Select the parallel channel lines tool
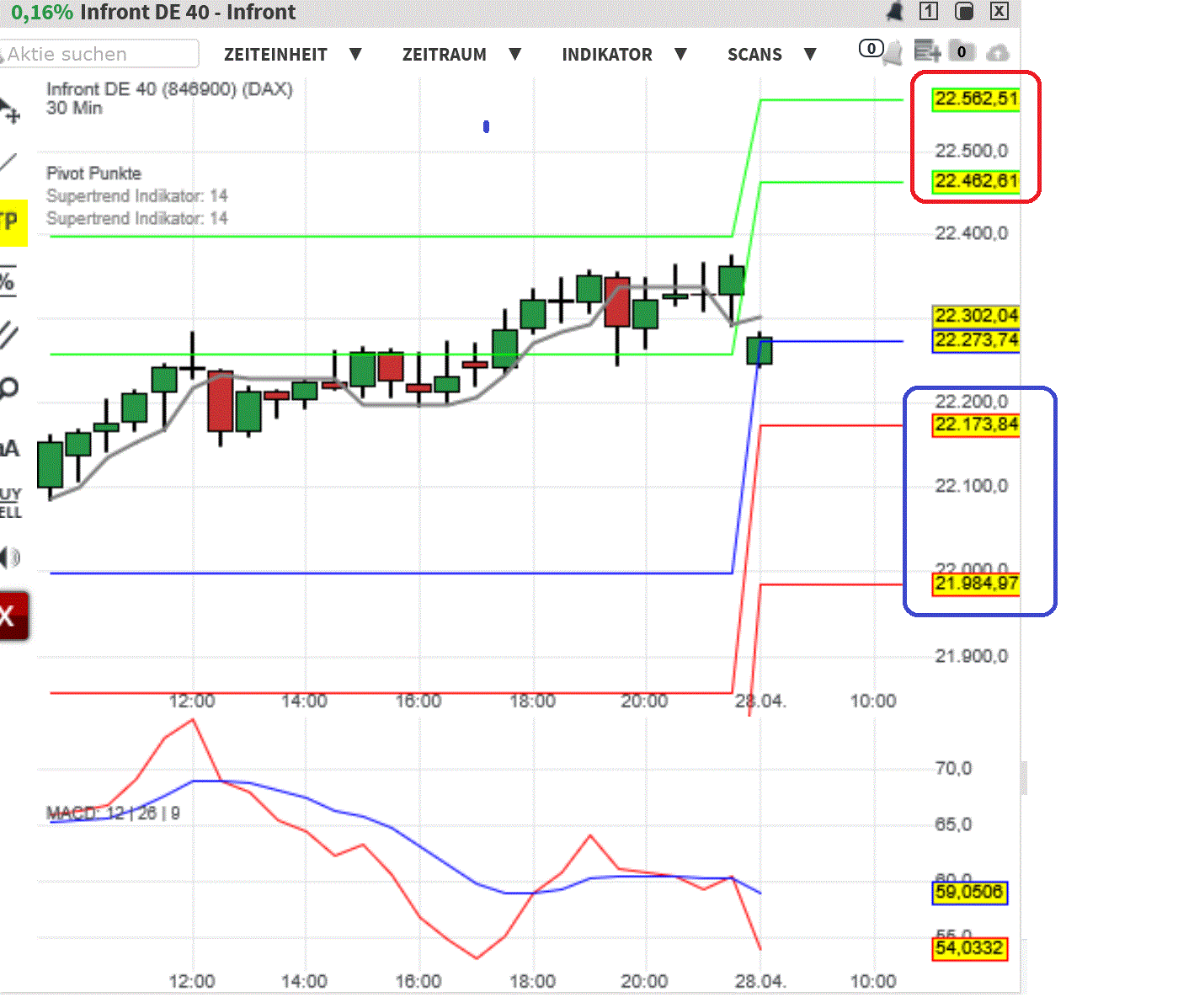Image resolution: width=1178 pixels, height=1008 pixels. pos(8,334)
